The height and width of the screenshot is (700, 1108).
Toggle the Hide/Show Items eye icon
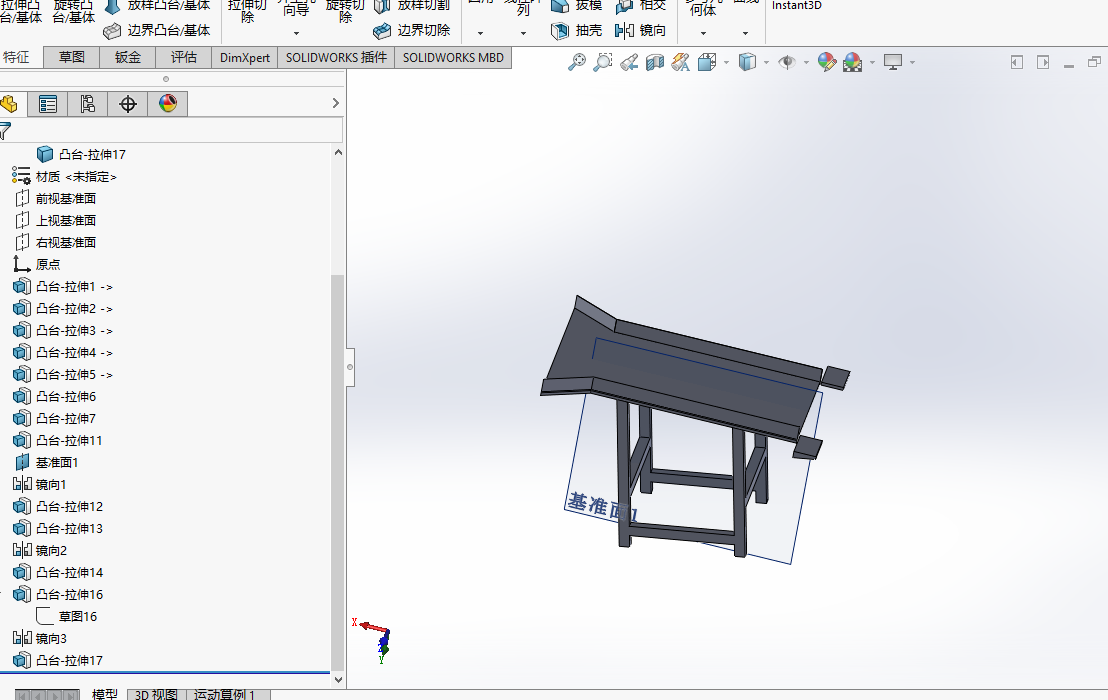[787, 62]
